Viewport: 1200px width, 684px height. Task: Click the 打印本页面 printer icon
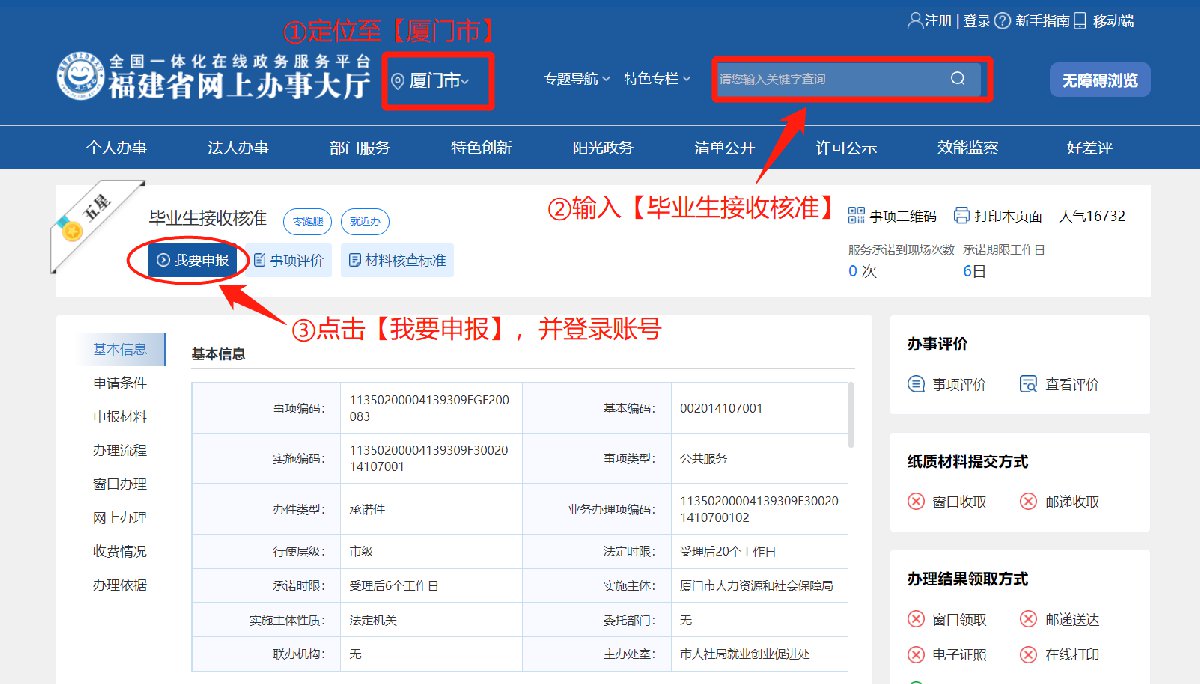click(x=962, y=216)
